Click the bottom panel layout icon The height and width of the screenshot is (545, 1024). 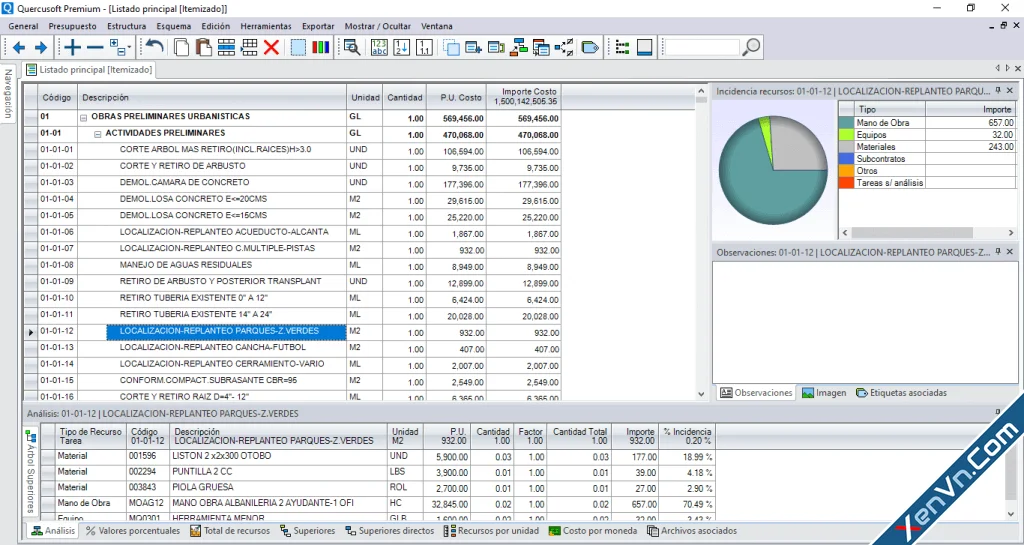[x=645, y=47]
